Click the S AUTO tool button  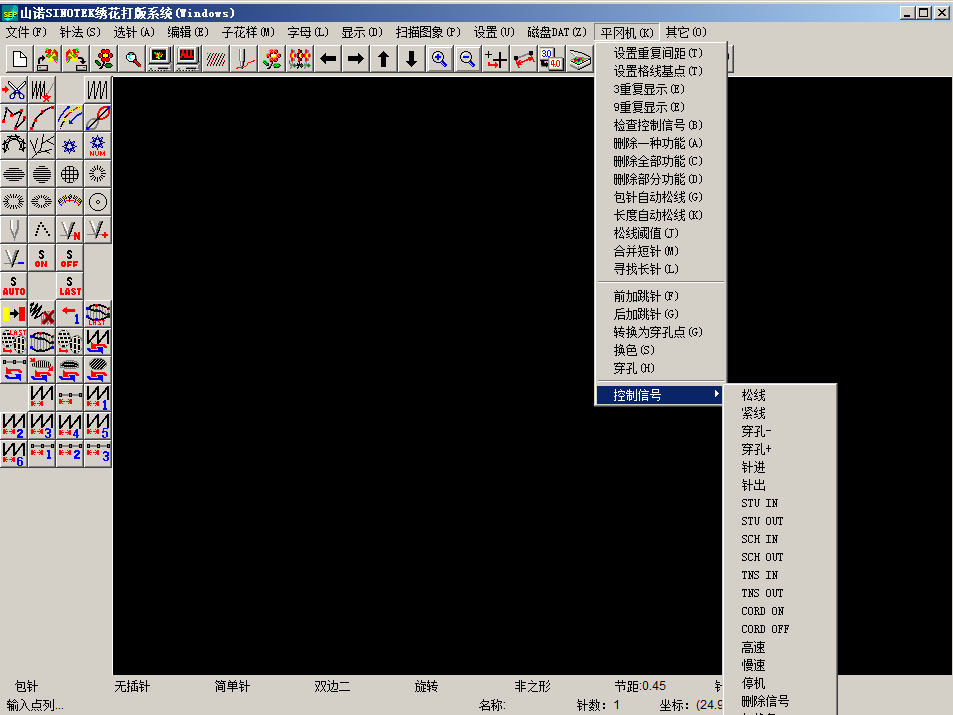14,286
